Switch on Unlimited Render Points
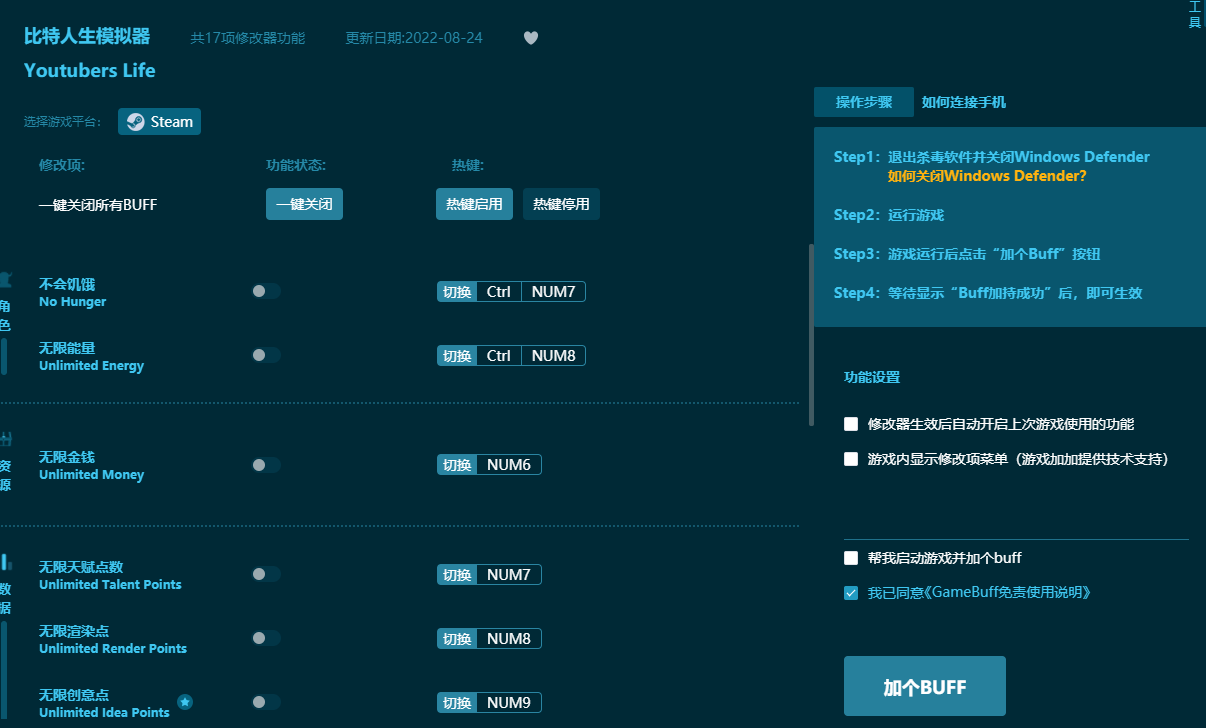Image resolution: width=1206 pixels, height=728 pixels. tap(266, 638)
